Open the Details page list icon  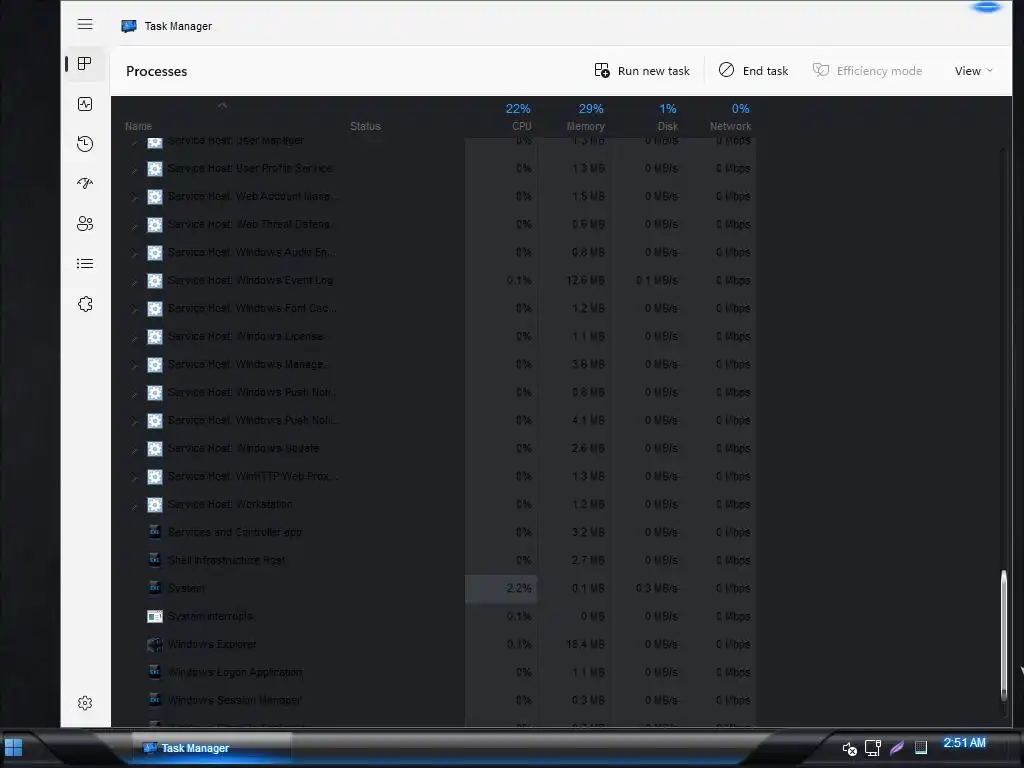(85, 264)
